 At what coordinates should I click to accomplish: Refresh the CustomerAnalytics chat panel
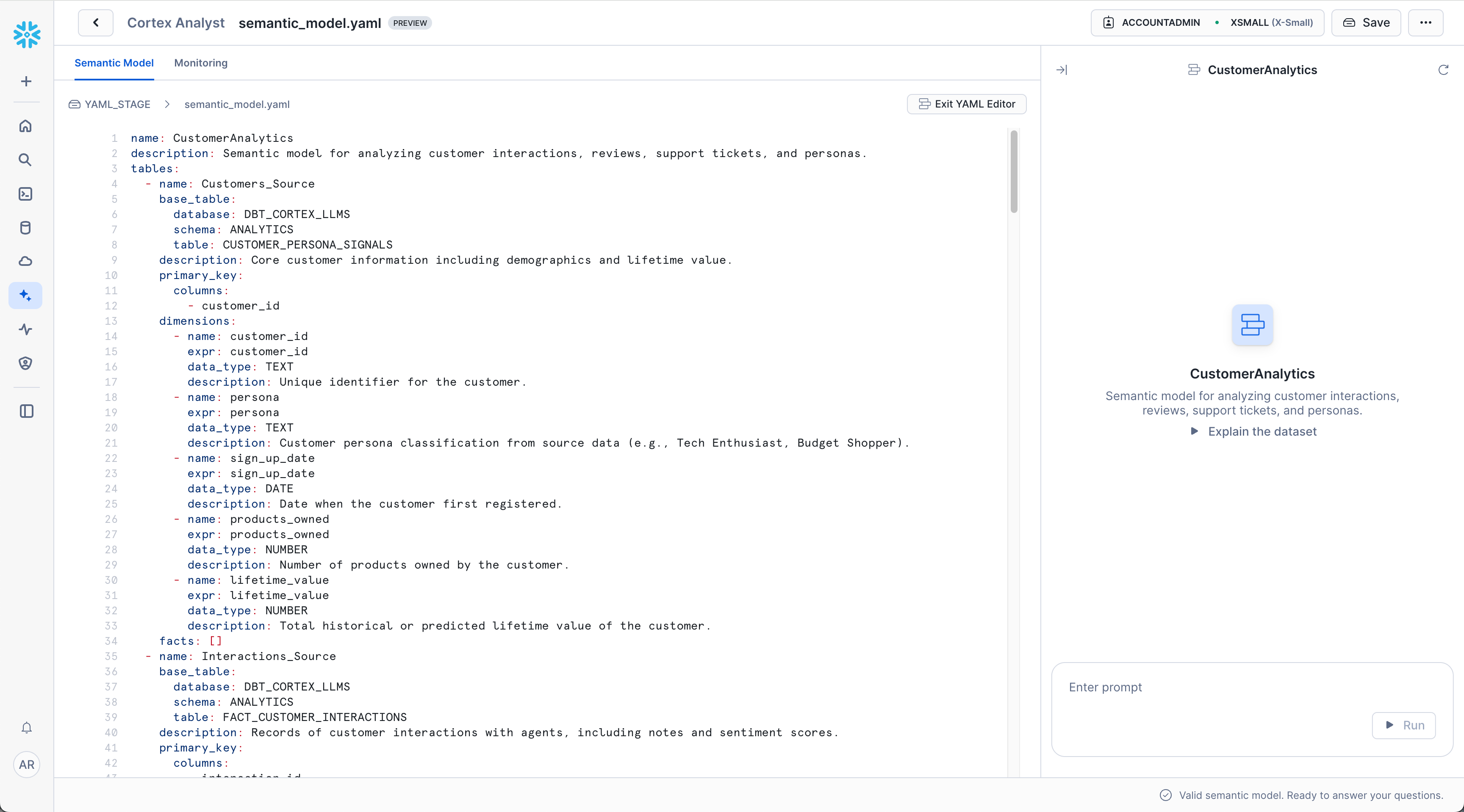[1443, 70]
